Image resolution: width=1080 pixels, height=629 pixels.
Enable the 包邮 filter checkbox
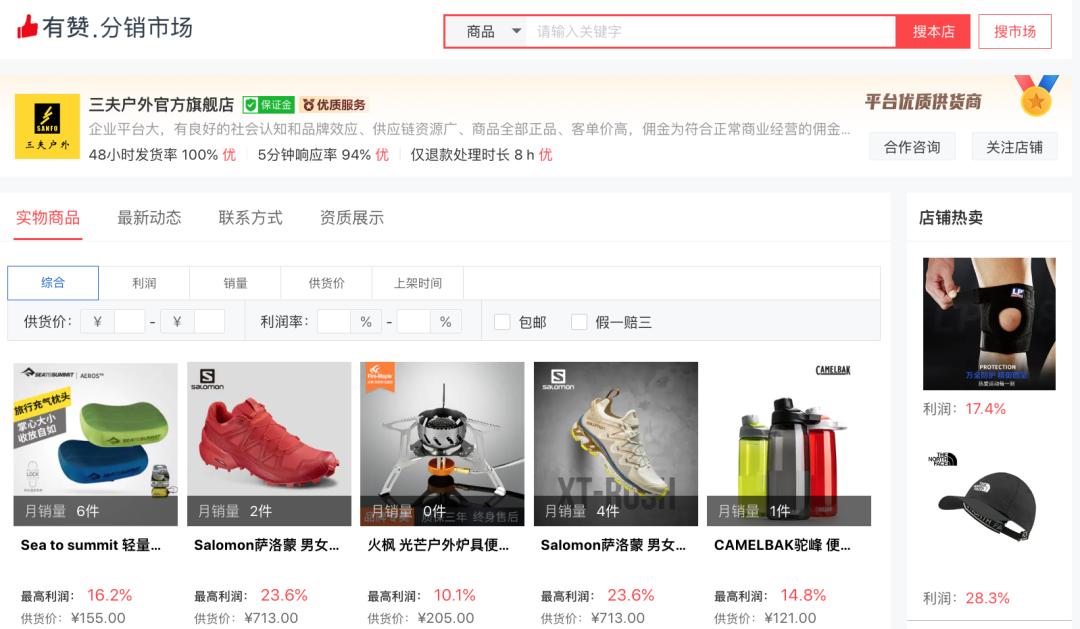point(502,321)
